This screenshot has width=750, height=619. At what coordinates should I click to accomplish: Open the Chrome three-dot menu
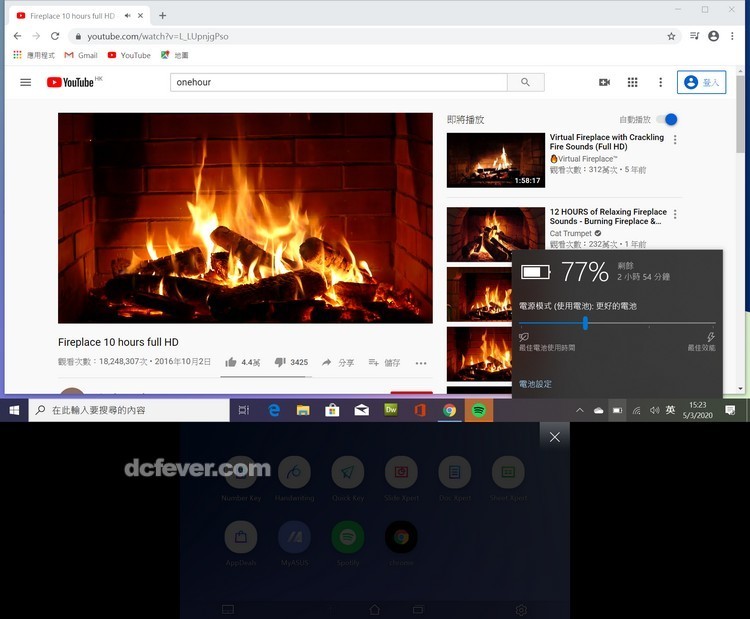[x=732, y=36]
